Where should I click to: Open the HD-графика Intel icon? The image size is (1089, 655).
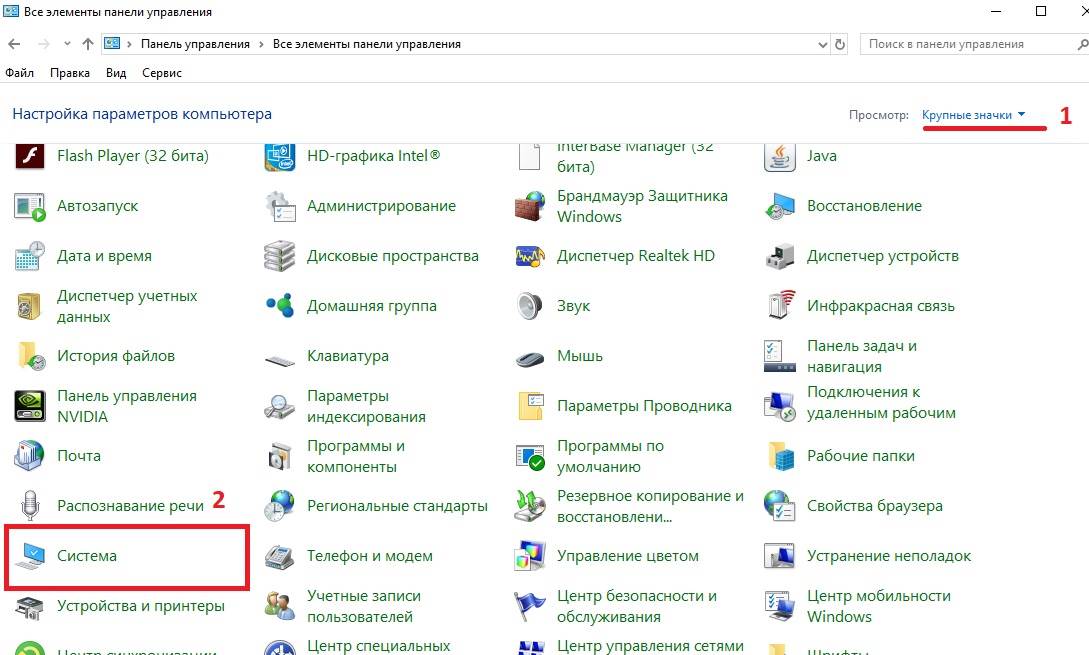coord(279,157)
